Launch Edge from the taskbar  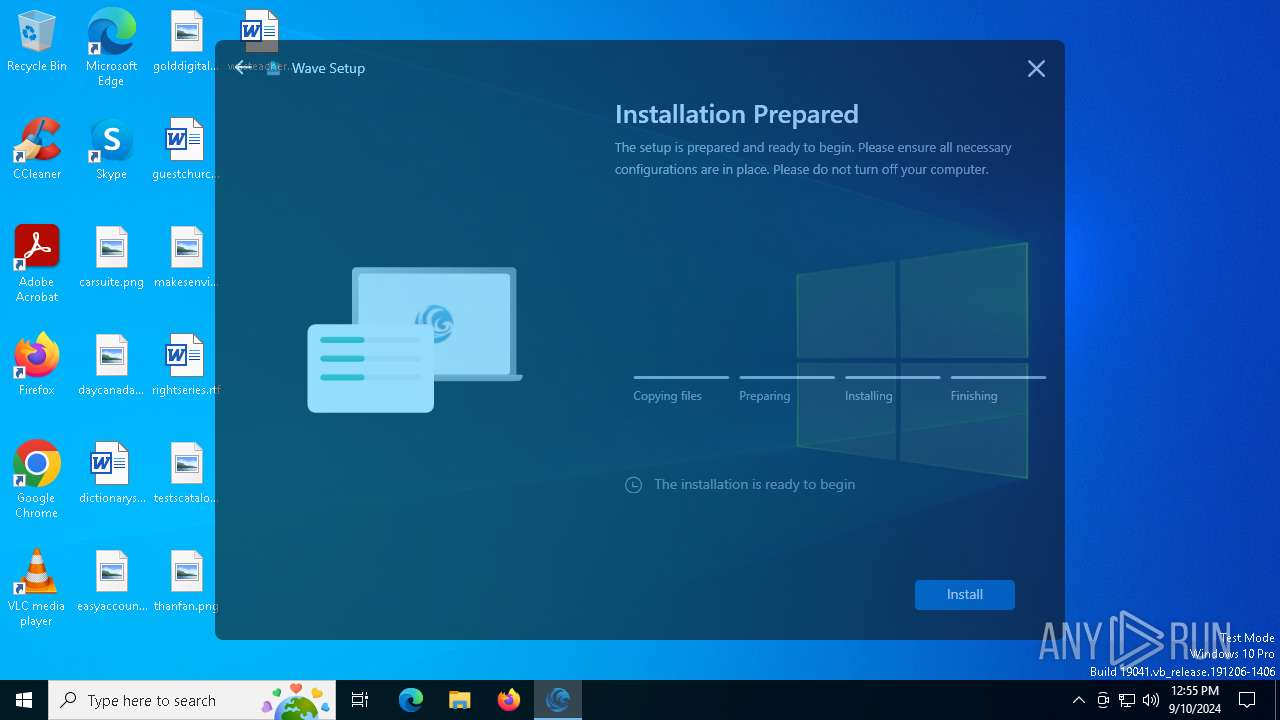point(411,700)
